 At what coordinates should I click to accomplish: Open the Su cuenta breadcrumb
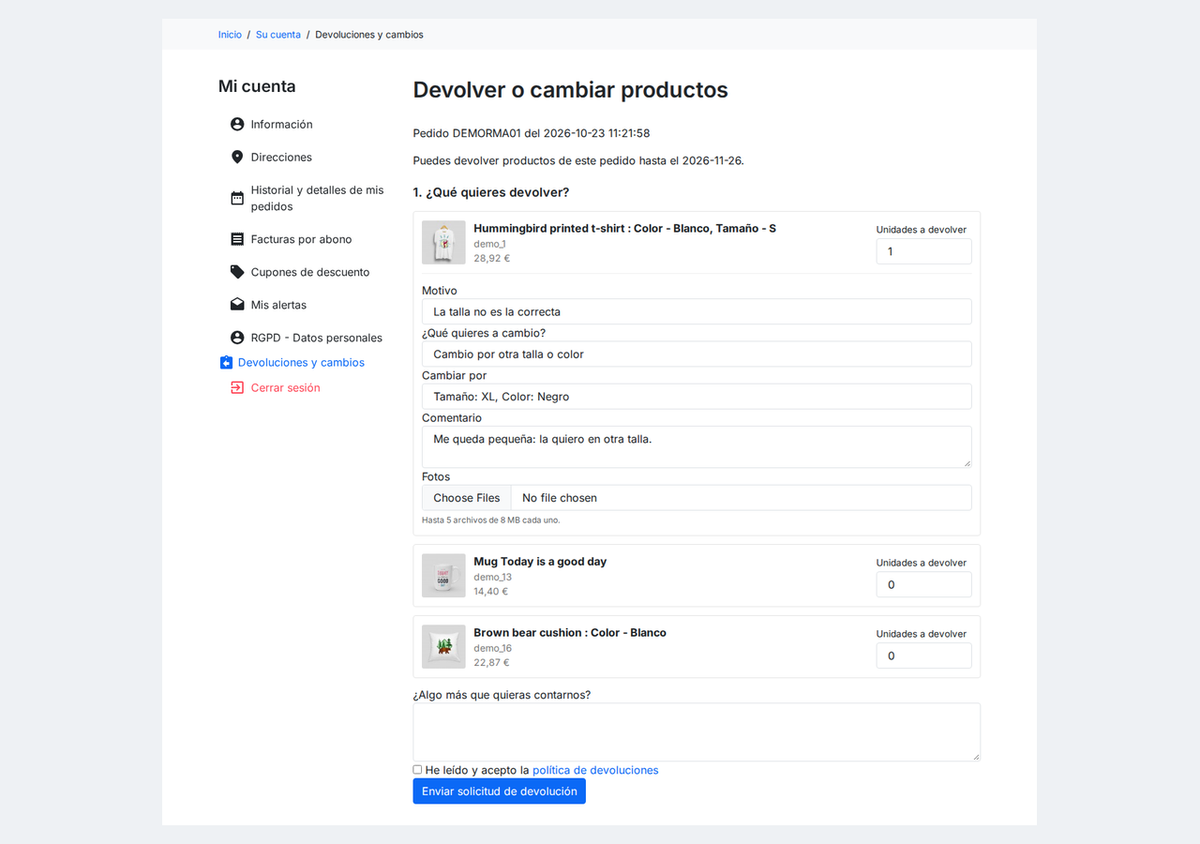(278, 34)
